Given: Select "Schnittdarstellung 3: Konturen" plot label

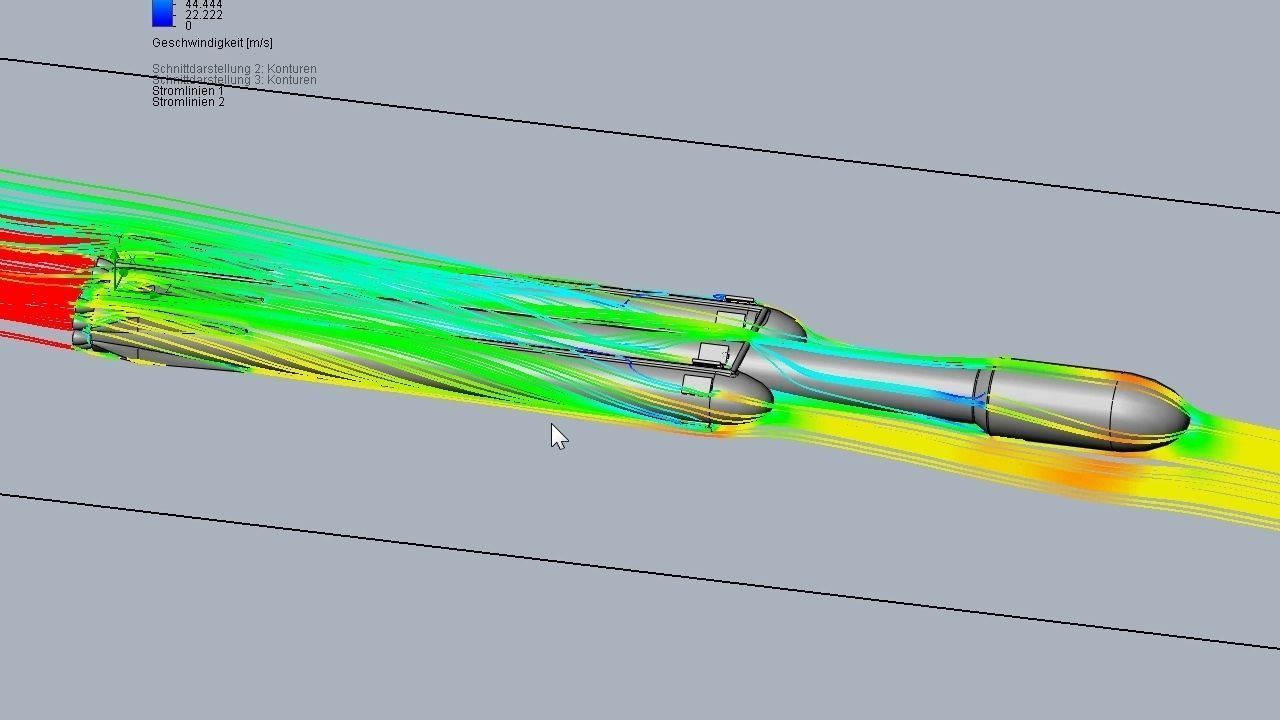Looking at the screenshot, I should click(x=234, y=80).
